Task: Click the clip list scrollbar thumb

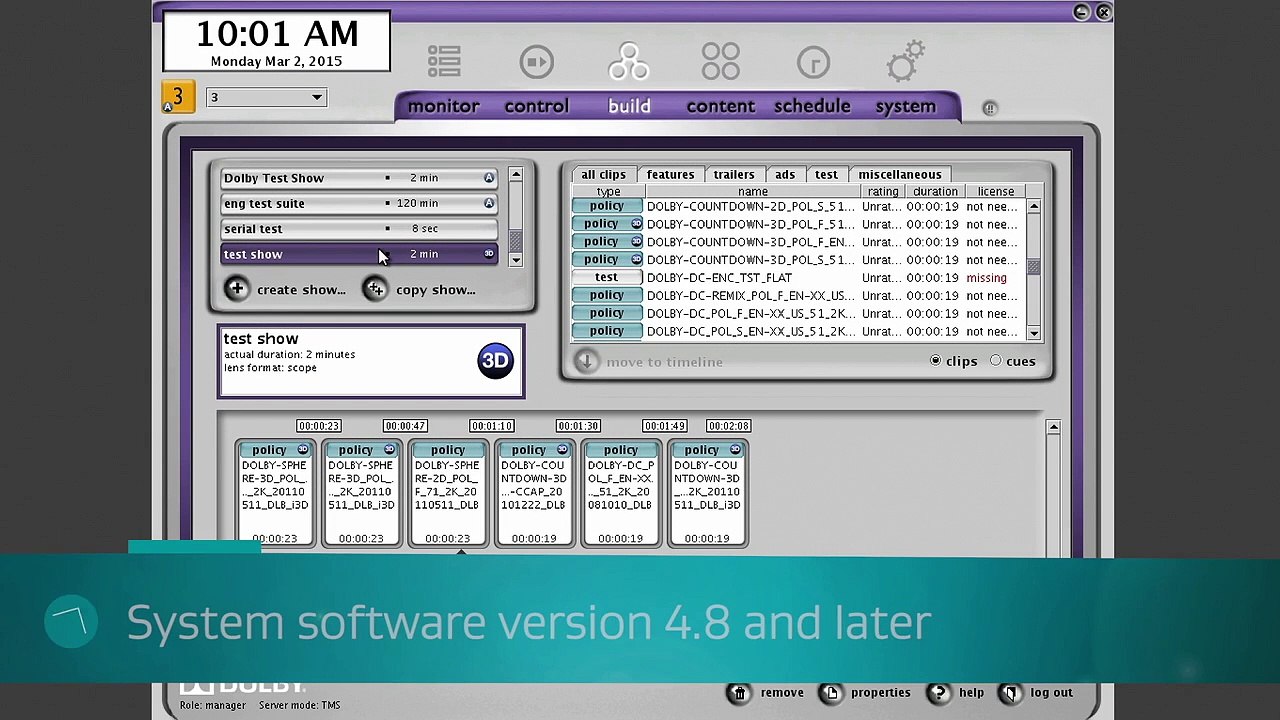Action: tap(1034, 267)
